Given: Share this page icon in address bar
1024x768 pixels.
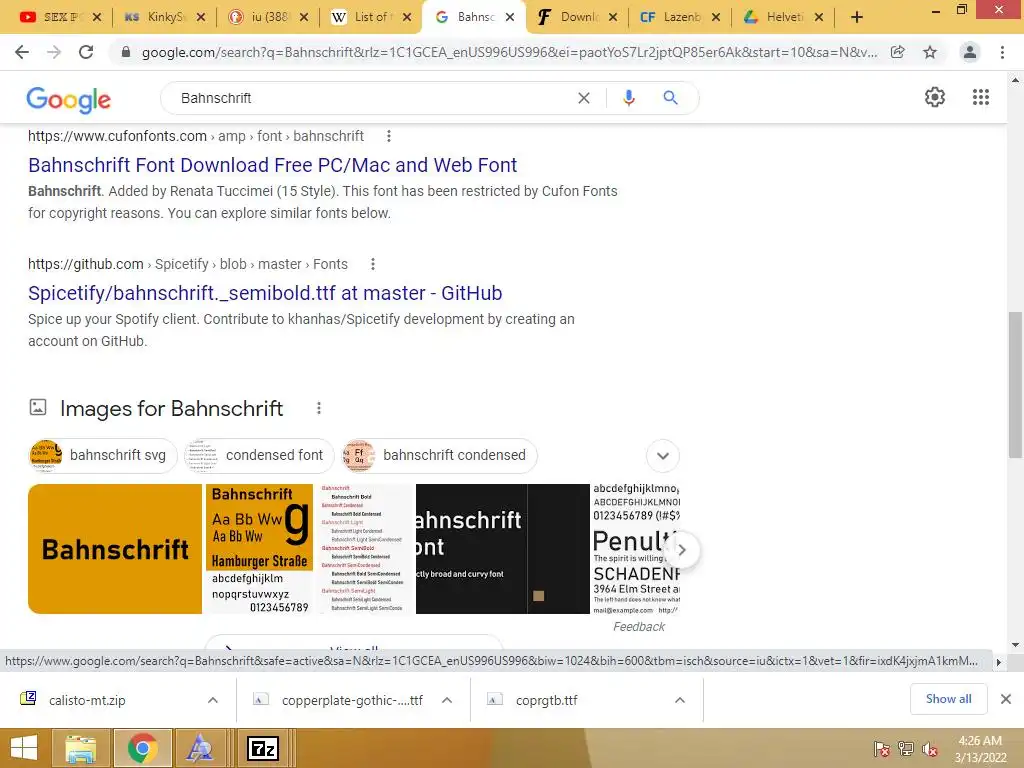Looking at the screenshot, I should (x=898, y=52).
